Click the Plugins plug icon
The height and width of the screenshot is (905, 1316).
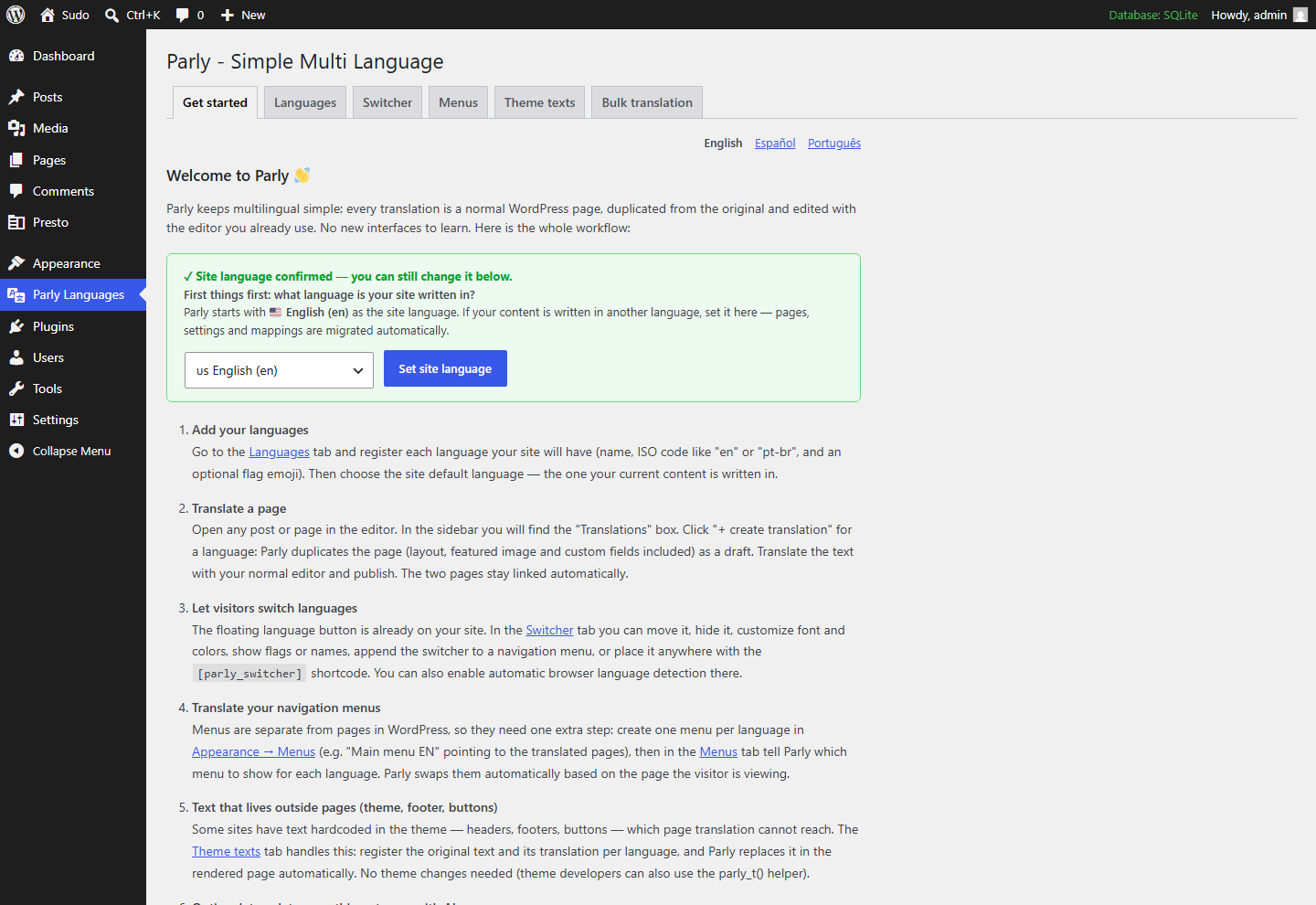point(16,326)
